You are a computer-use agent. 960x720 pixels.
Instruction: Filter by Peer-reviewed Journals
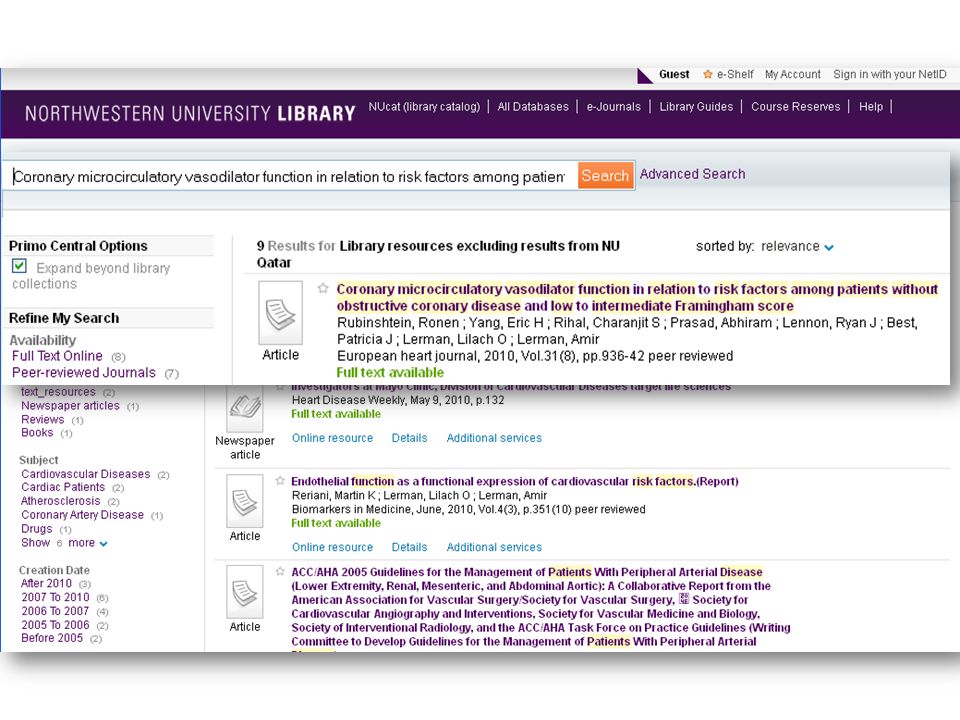(x=84, y=372)
